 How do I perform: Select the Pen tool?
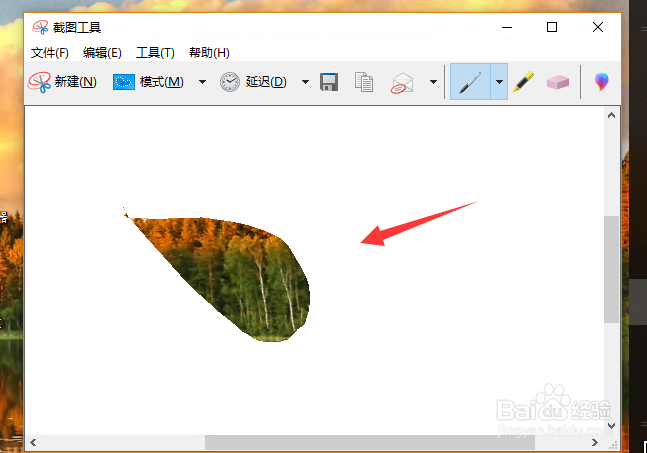click(470, 82)
